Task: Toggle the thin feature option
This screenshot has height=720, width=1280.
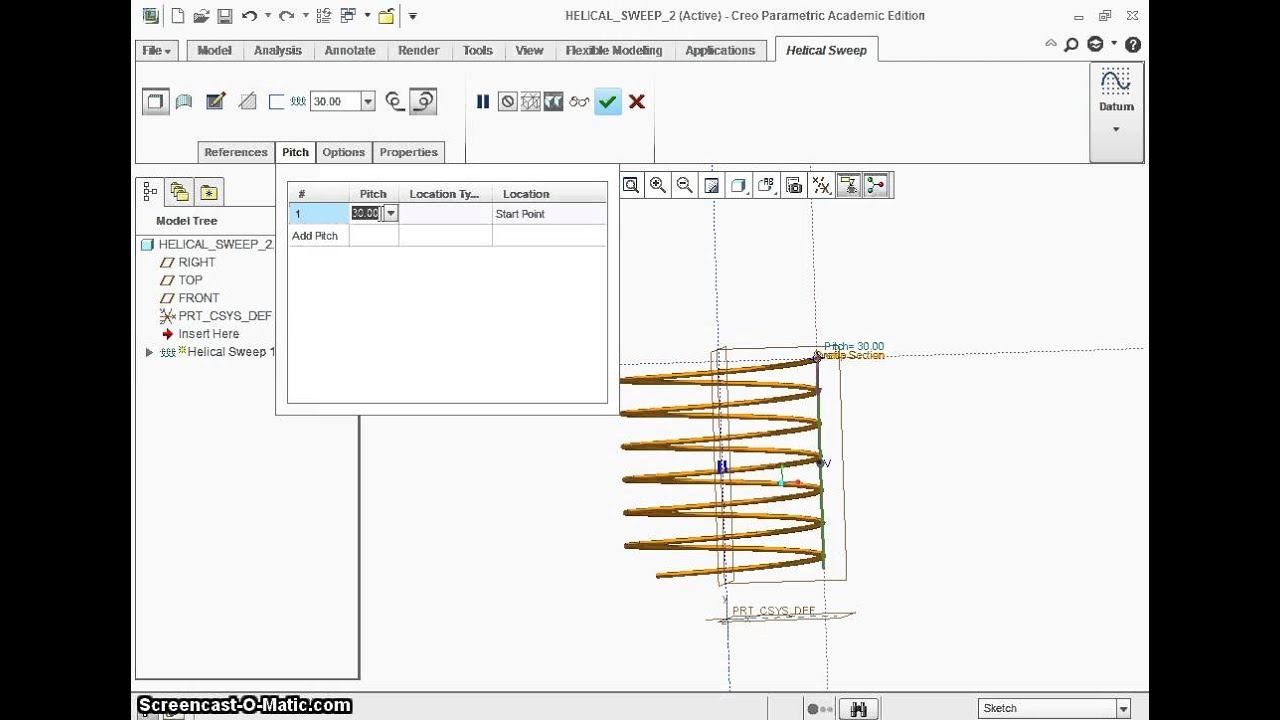Action: tap(277, 101)
